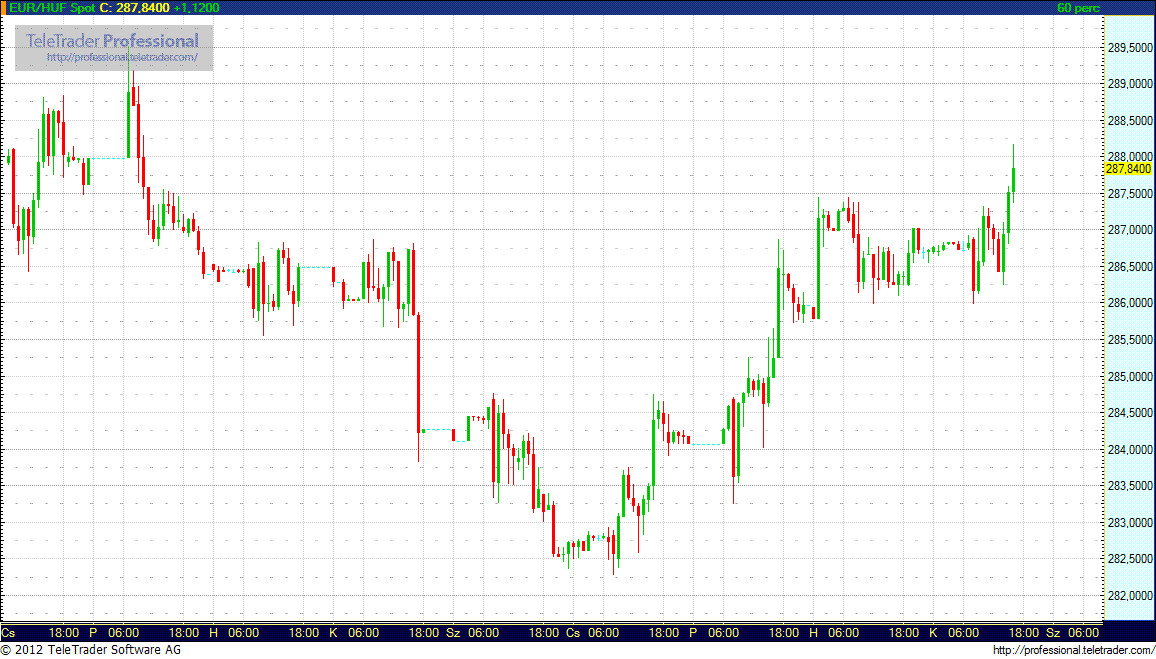Click the 286,5000 price axis label
The width and height of the screenshot is (1156, 659).
1130,267
